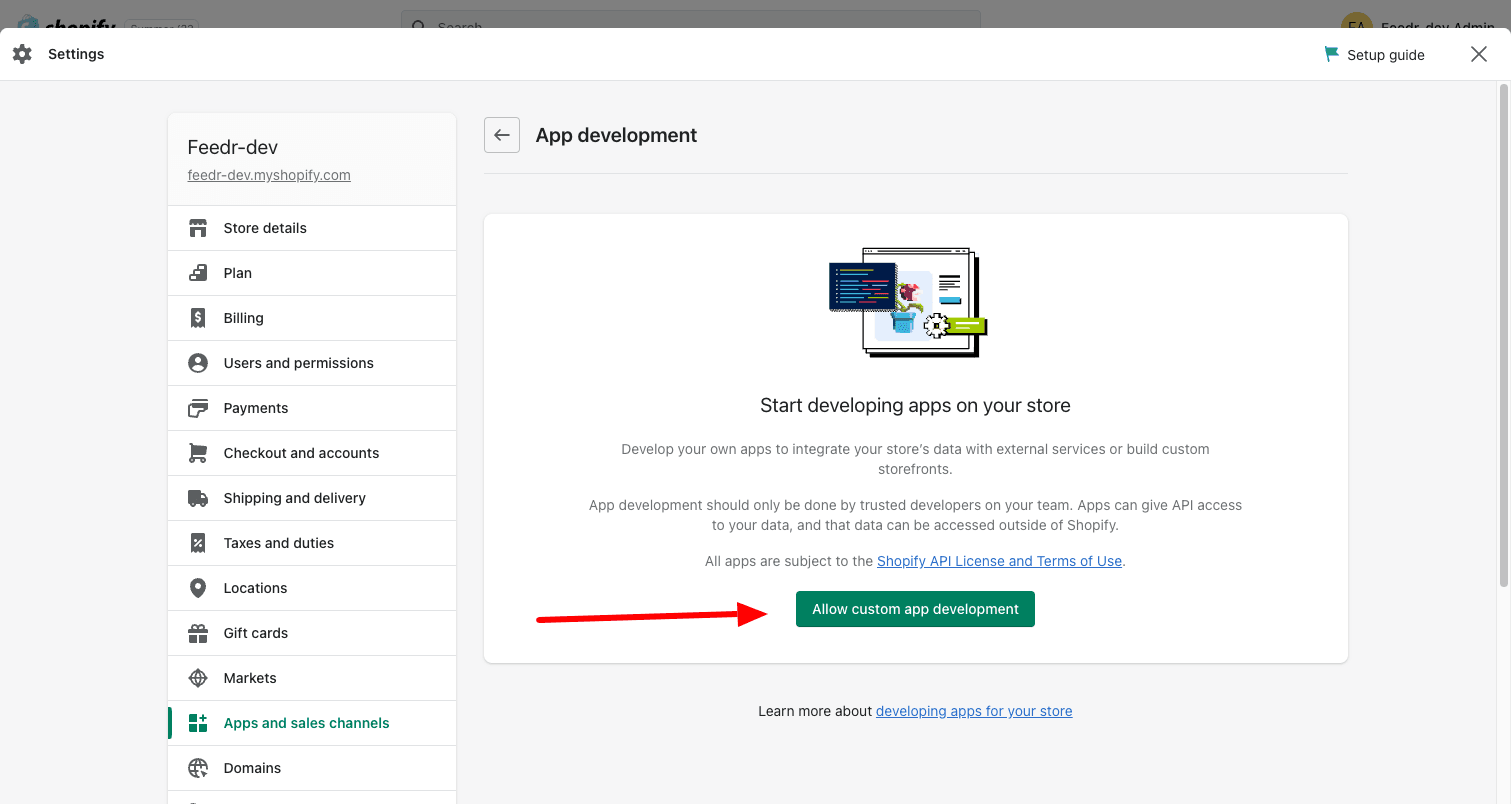Select Plan in settings sidebar

click(238, 273)
